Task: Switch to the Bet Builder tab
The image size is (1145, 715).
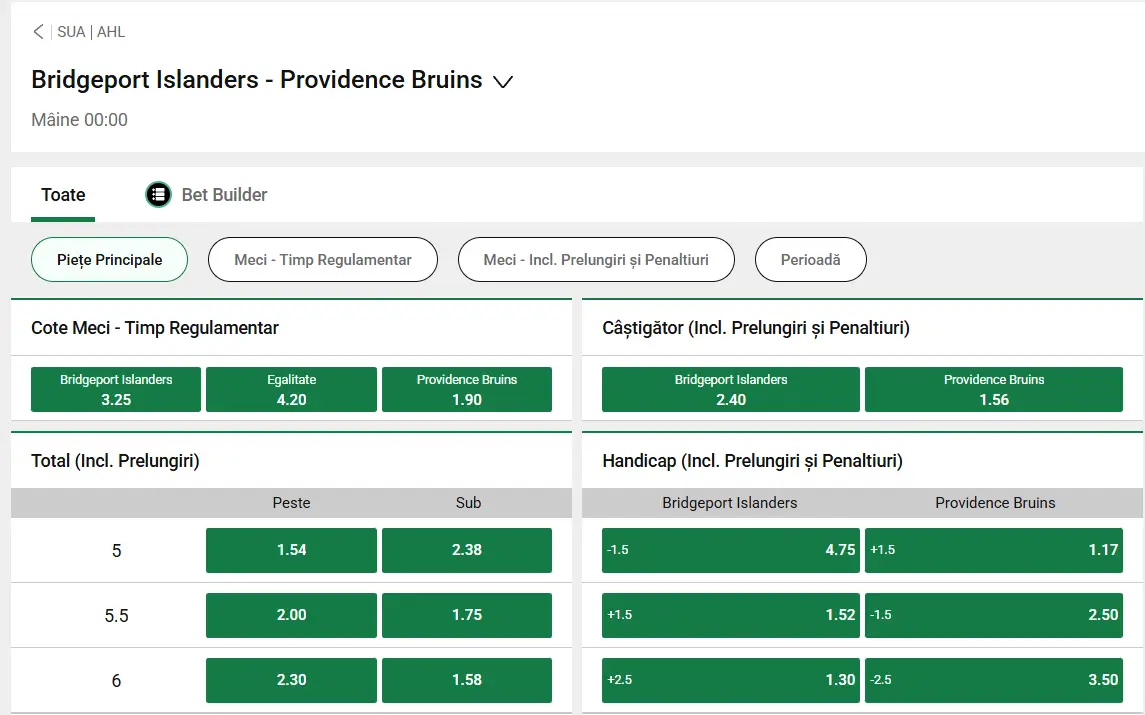Action: 205,194
